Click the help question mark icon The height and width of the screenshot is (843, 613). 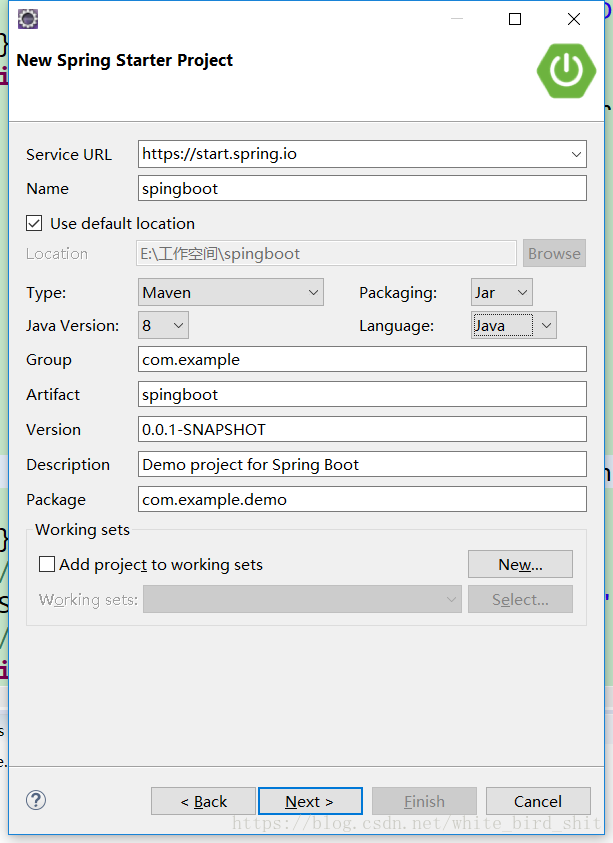point(35,800)
